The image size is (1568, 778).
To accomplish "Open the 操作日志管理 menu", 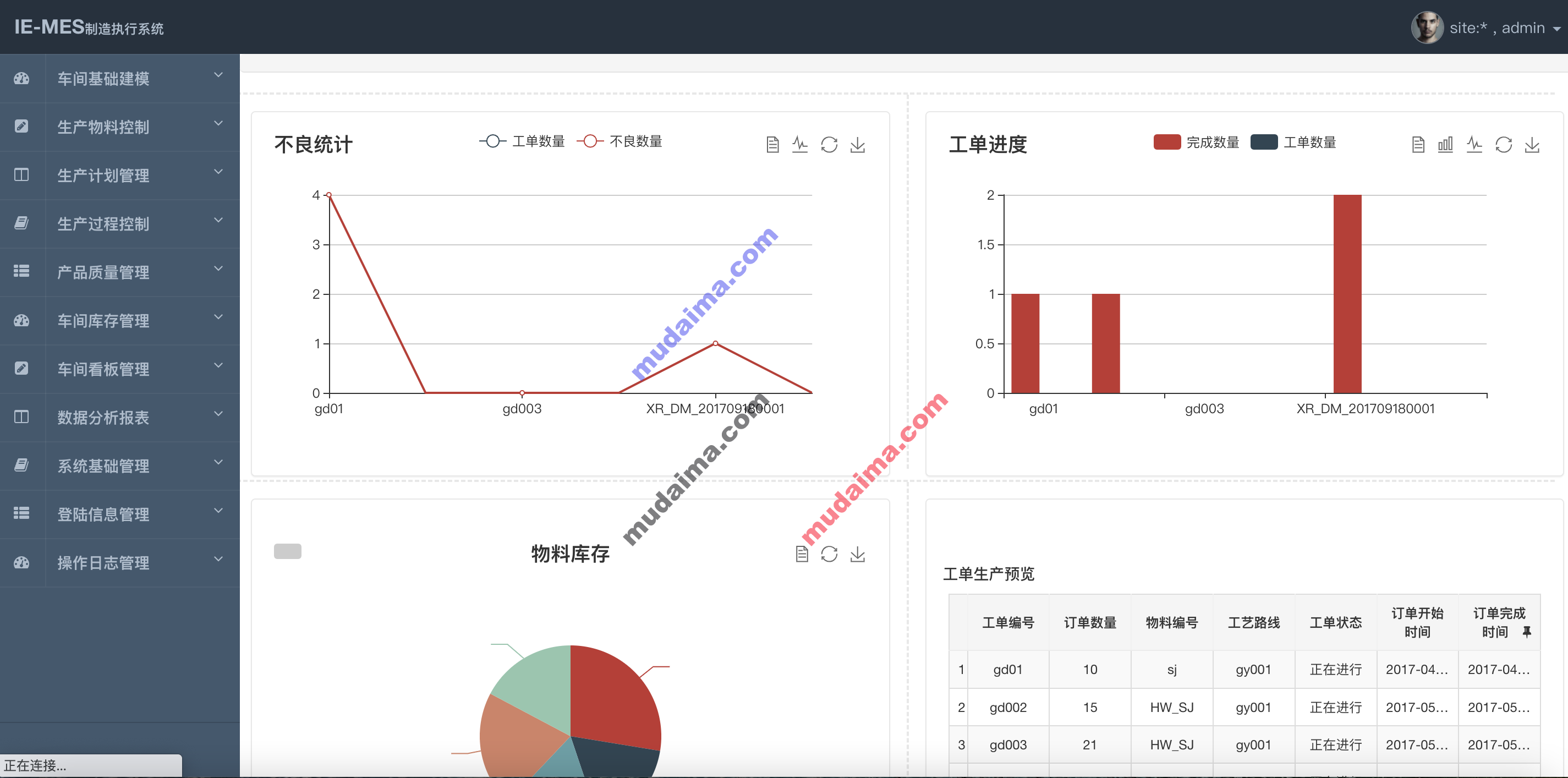I will [120, 562].
